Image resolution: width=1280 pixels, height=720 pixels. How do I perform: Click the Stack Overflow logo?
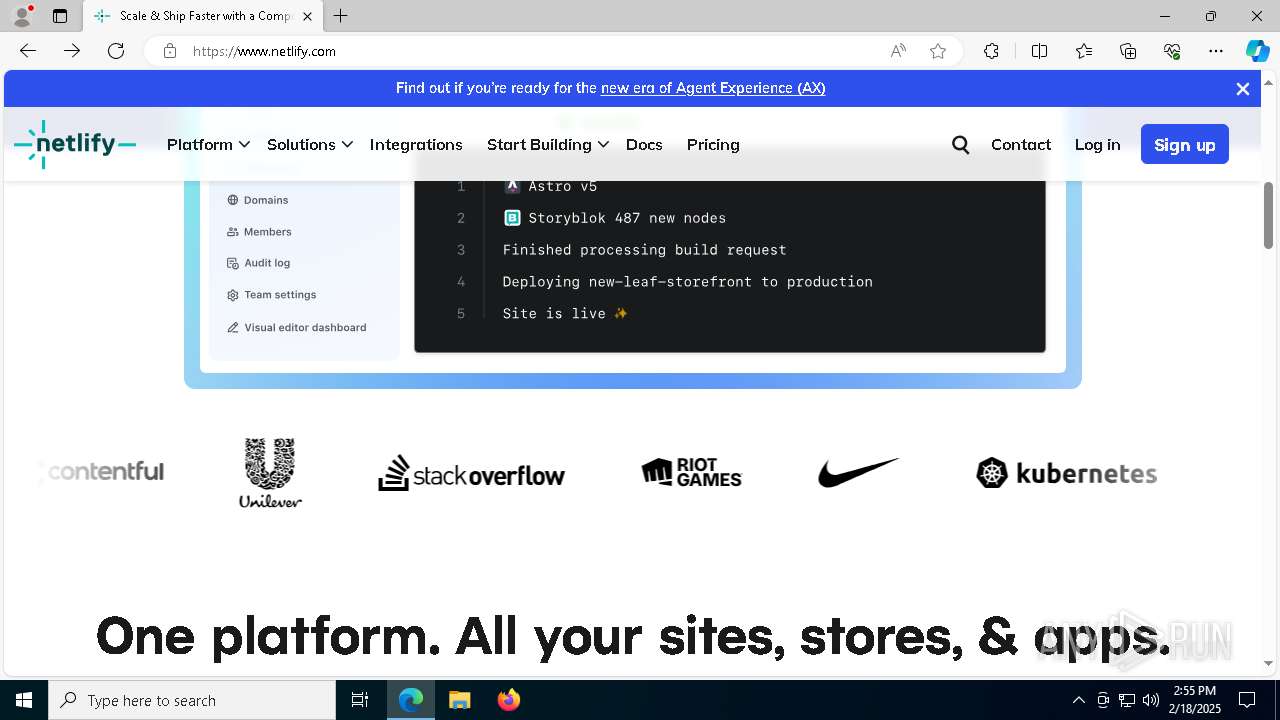471,473
